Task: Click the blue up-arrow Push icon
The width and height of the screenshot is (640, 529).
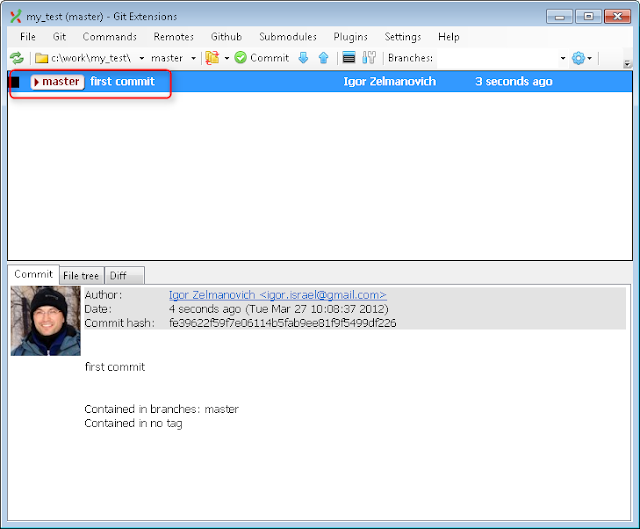Action: [x=323, y=58]
